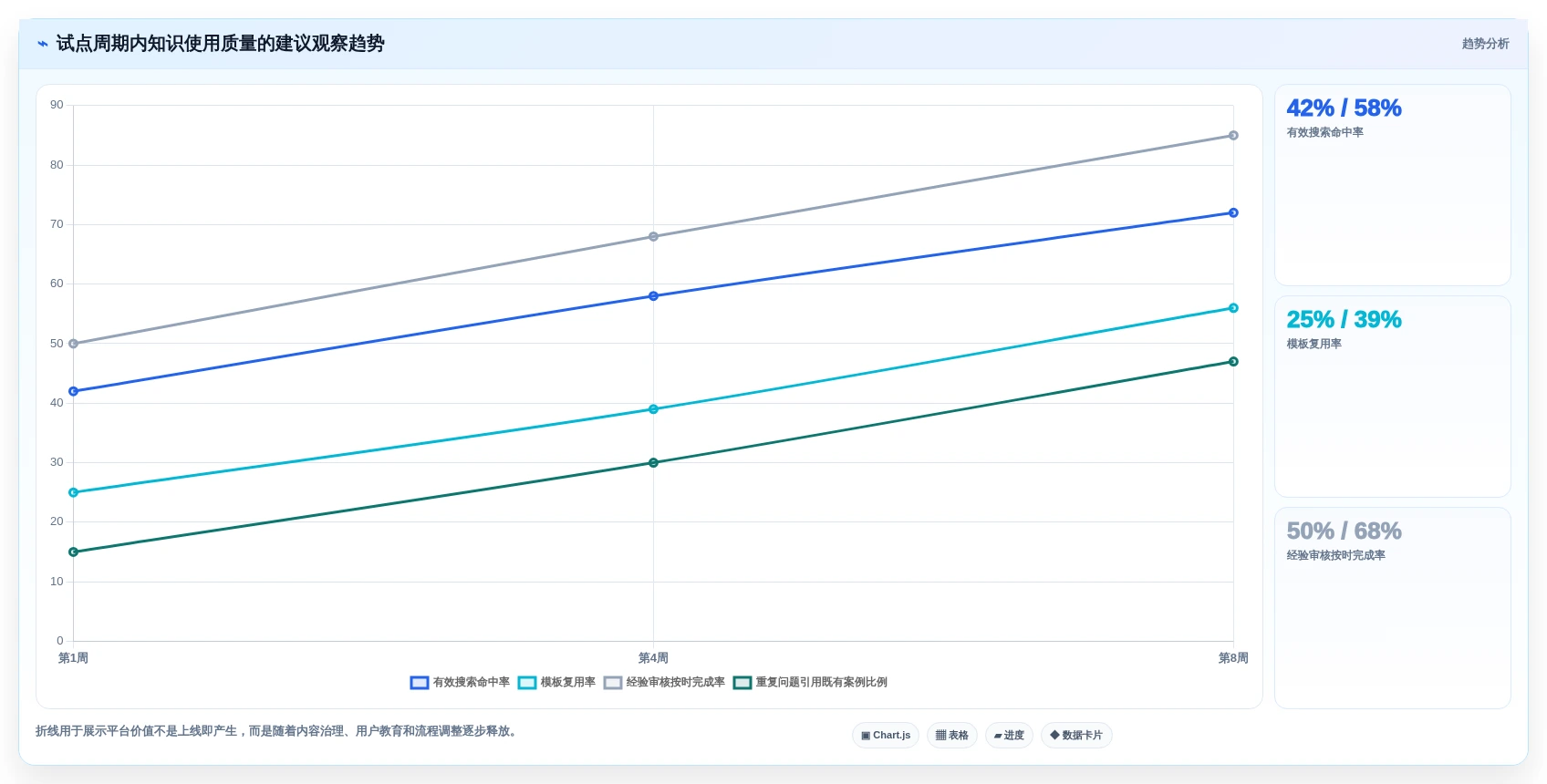
Task: Click the 50% / 68% 经验审核按时完成率 card
Action: click(x=1393, y=608)
